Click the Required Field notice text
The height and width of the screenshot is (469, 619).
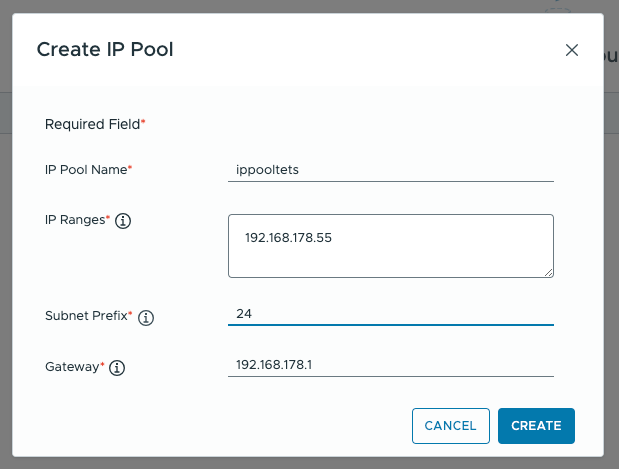point(95,124)
